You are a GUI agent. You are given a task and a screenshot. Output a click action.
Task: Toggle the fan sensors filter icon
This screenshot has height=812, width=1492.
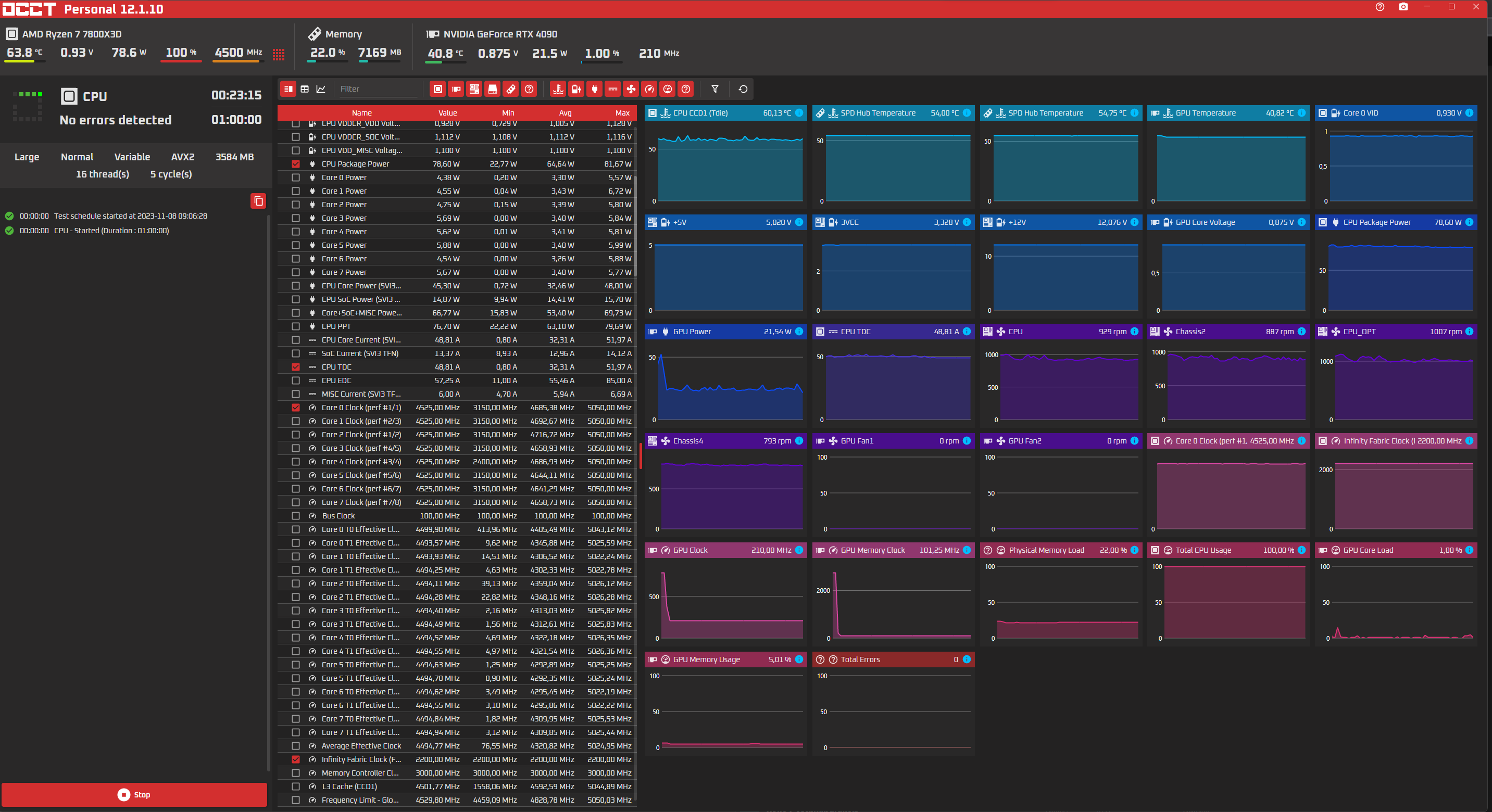(631, 89)
